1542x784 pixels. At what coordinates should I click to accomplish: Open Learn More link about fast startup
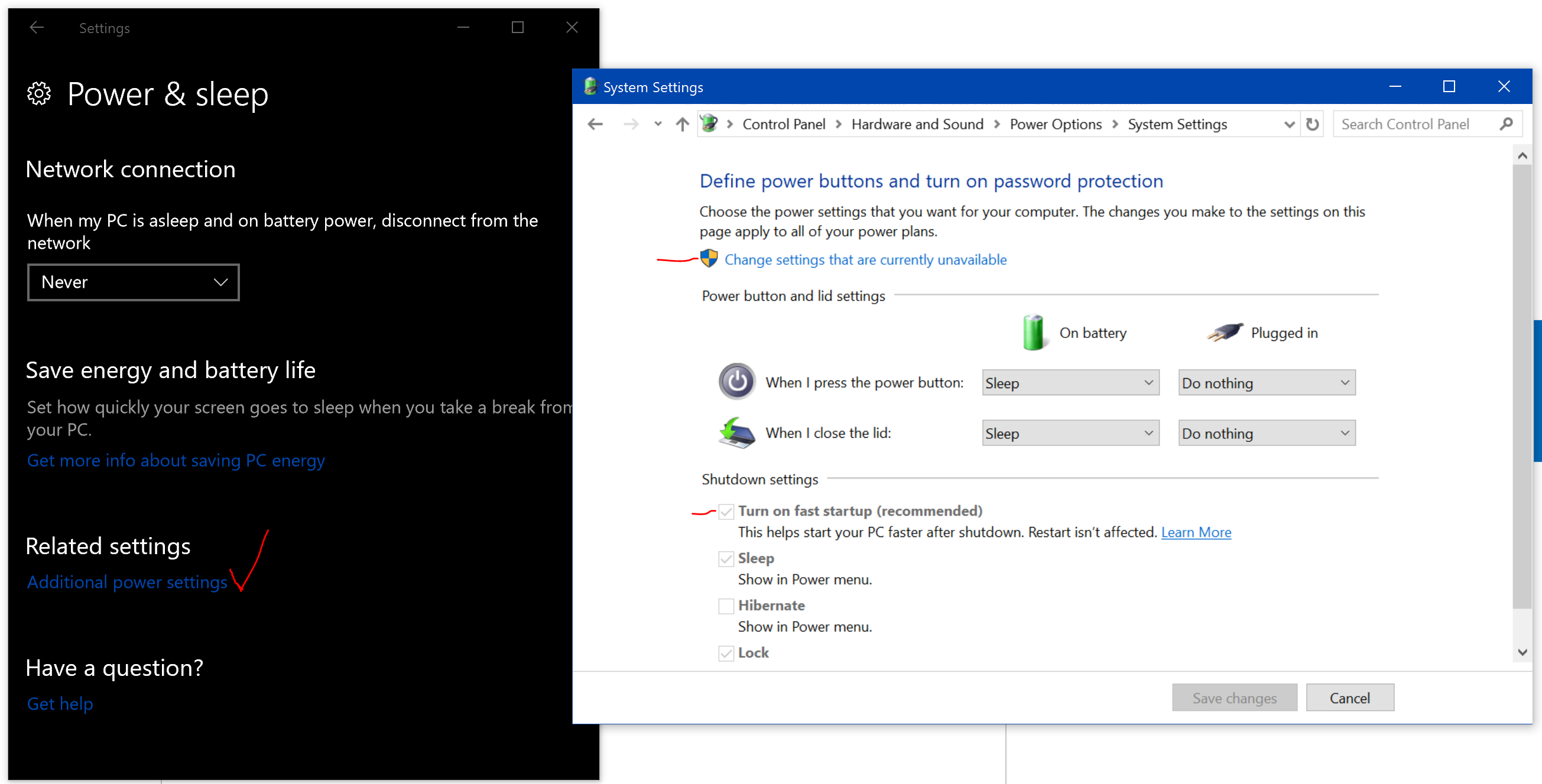click(1196, 532)
